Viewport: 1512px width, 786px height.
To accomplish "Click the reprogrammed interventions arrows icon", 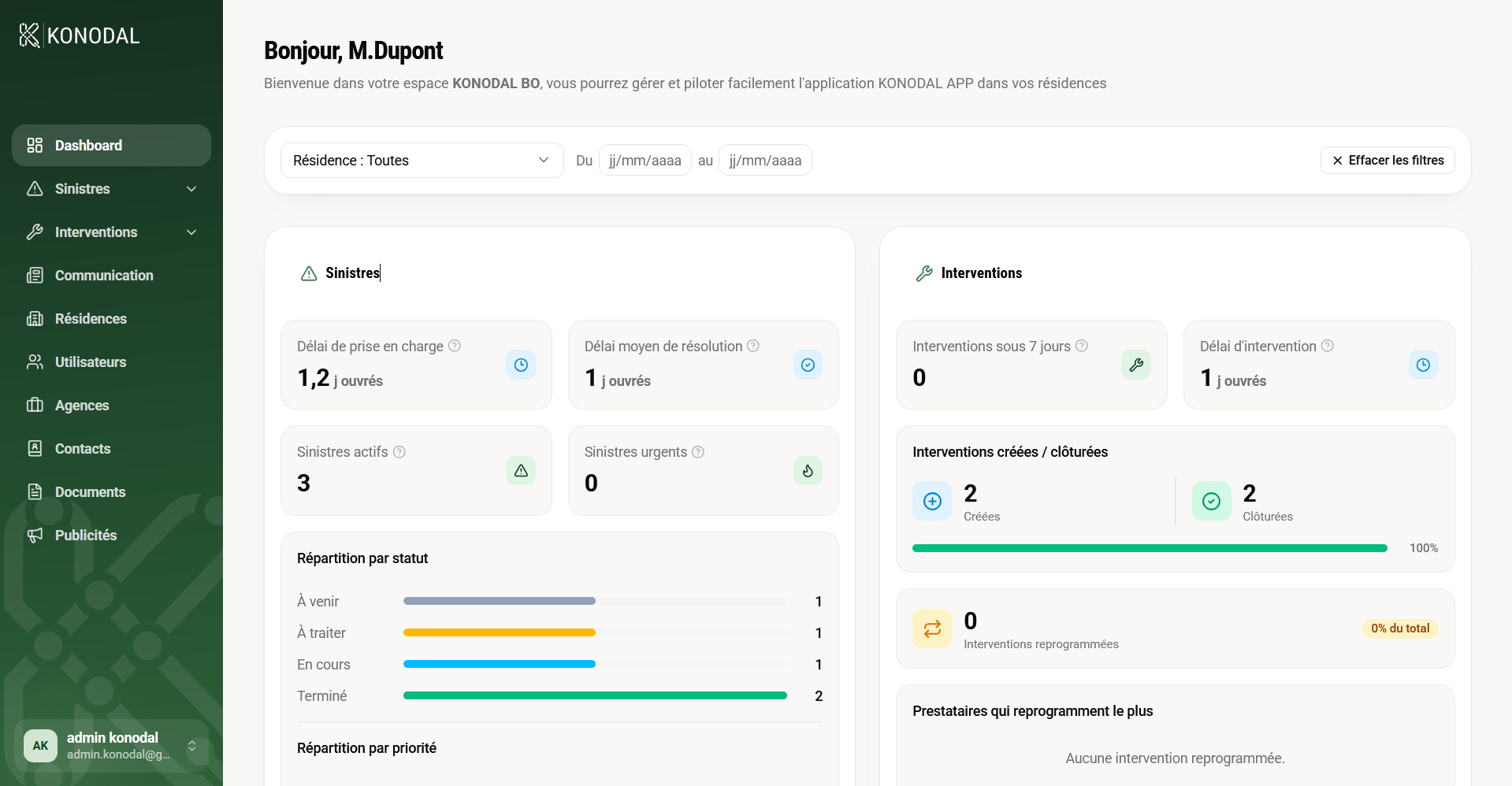I will click(932, 628).
